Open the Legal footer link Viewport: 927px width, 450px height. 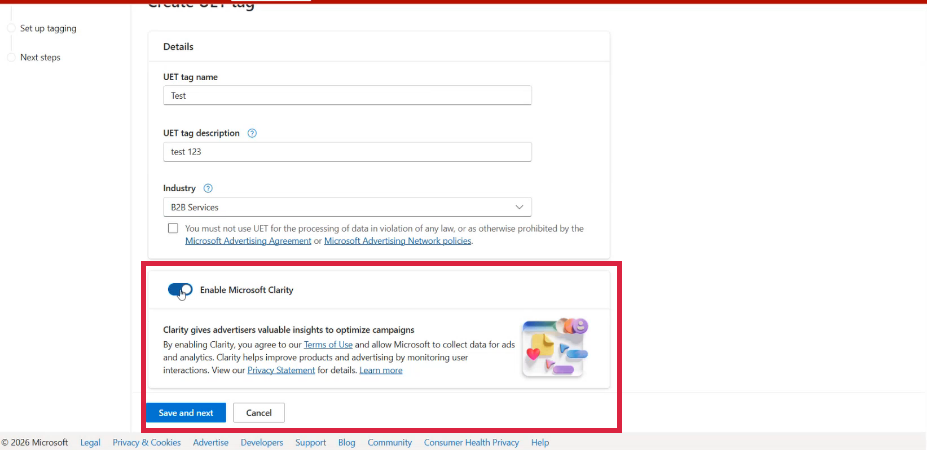(x=90, y=442)
